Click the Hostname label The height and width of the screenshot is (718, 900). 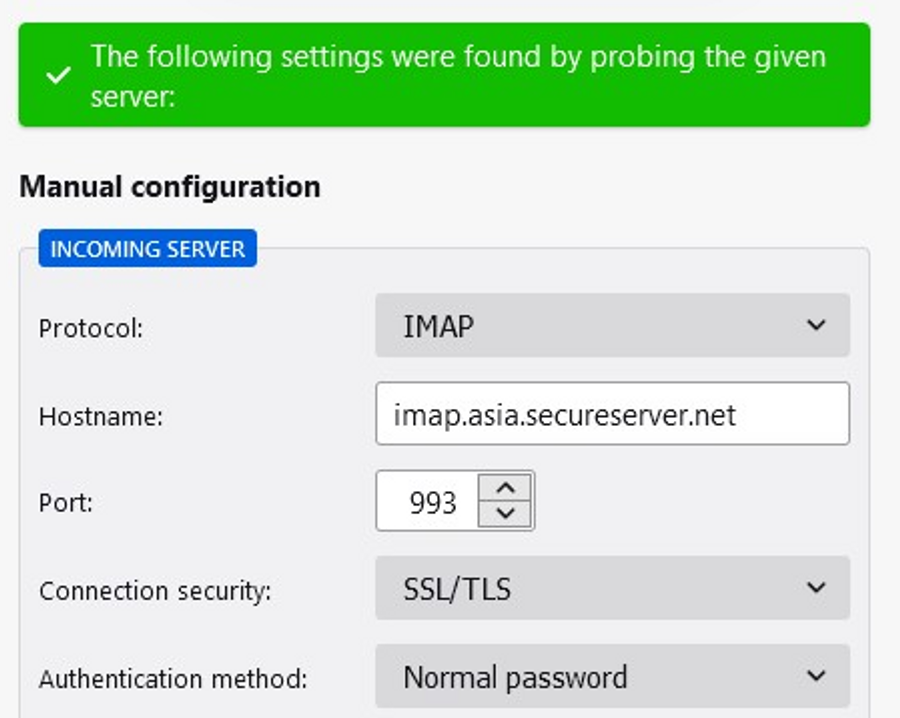point(100,416)
